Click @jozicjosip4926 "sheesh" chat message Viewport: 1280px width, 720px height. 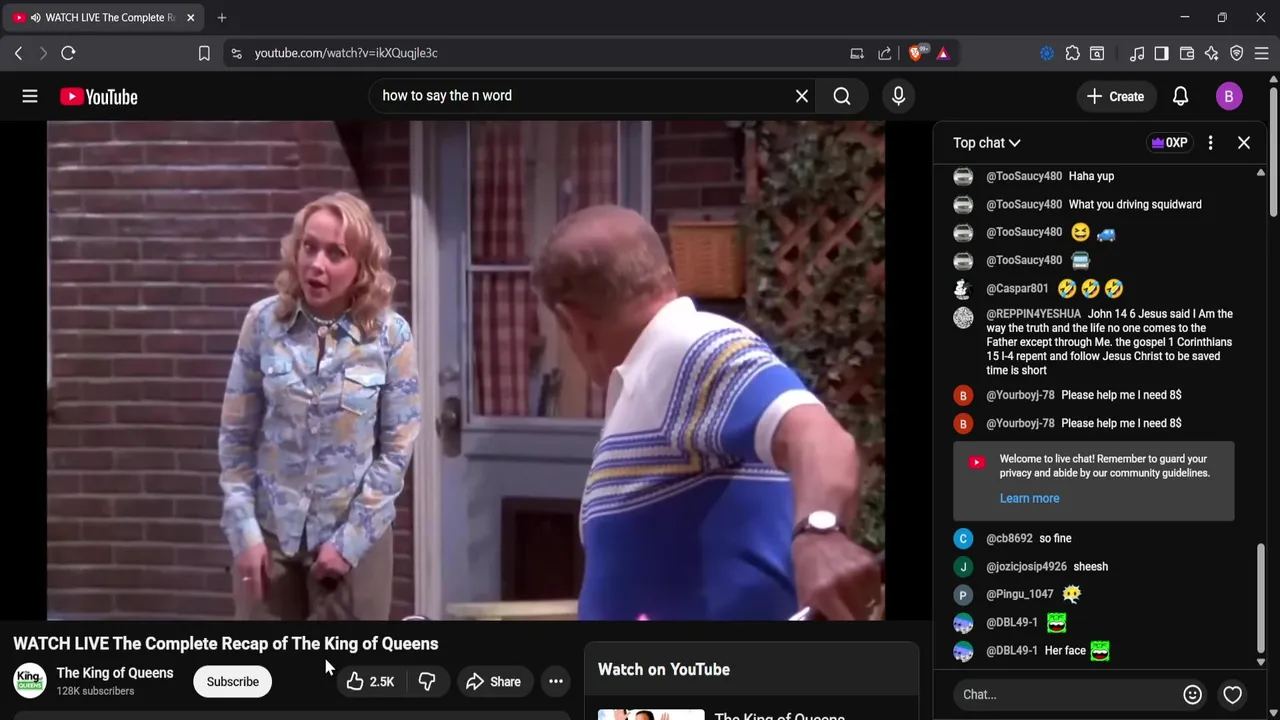[1090, 566]
